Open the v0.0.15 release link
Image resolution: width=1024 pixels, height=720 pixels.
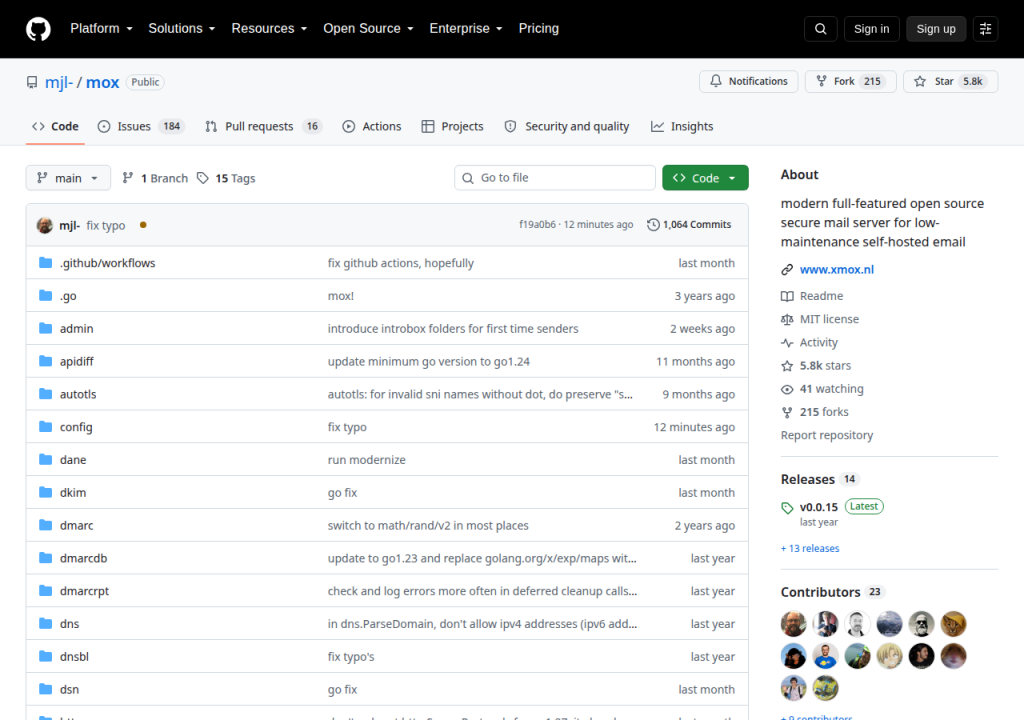coord(818,507)
